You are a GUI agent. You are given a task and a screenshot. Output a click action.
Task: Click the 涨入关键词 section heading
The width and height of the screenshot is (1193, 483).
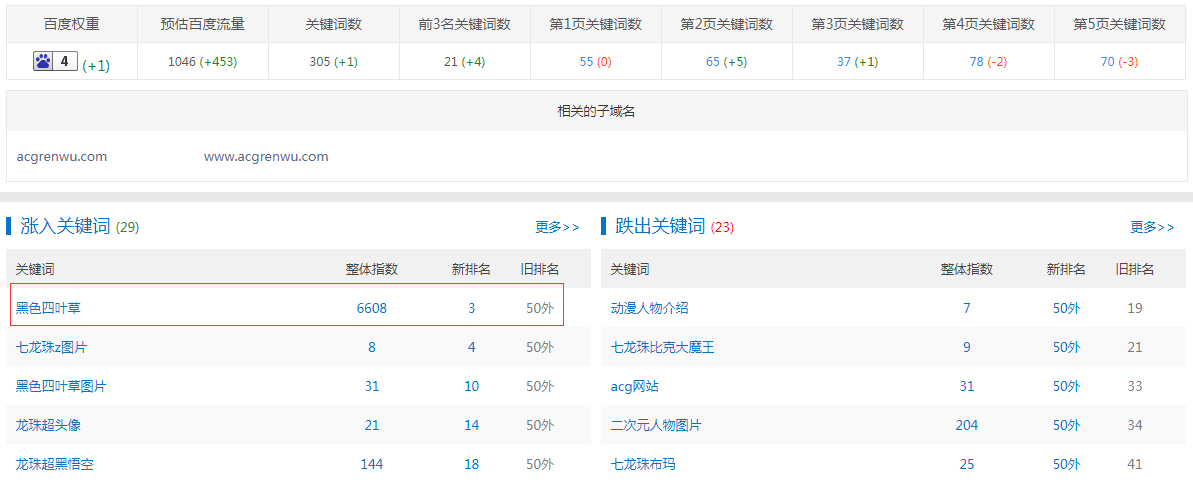point(65,226)
